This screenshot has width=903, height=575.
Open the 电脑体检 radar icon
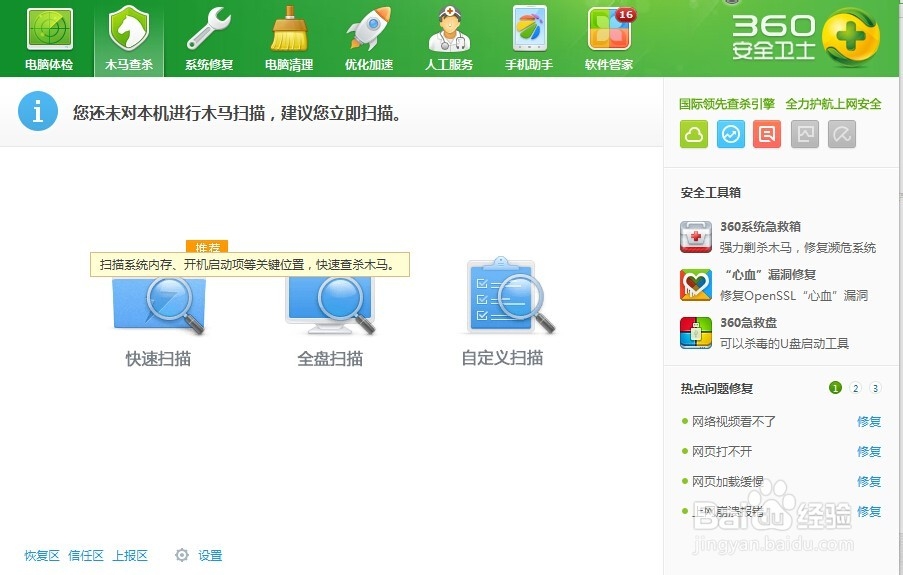[x=50, y=39]
